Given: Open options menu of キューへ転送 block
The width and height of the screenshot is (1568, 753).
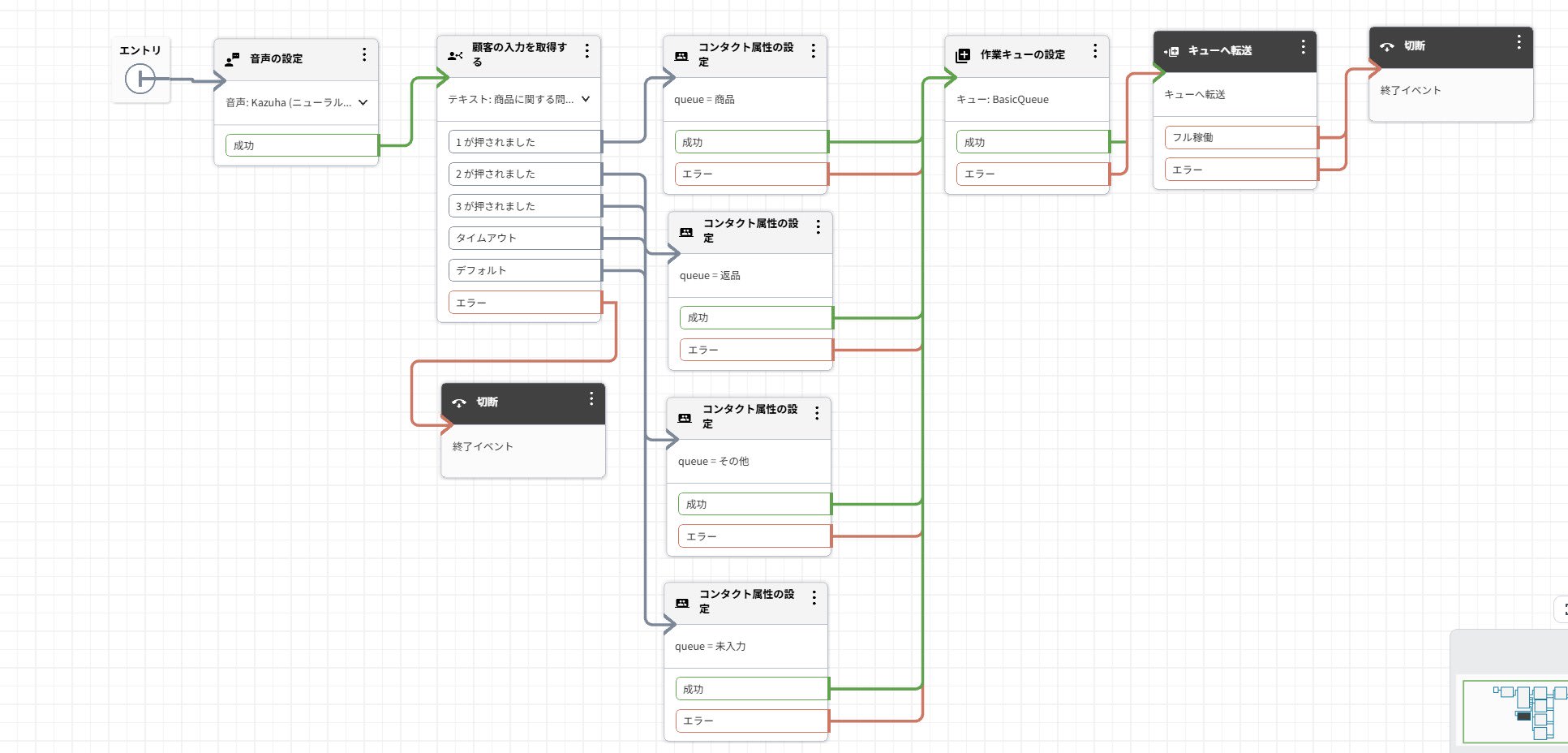Looking at the screenshot, I should point(1304,47).
